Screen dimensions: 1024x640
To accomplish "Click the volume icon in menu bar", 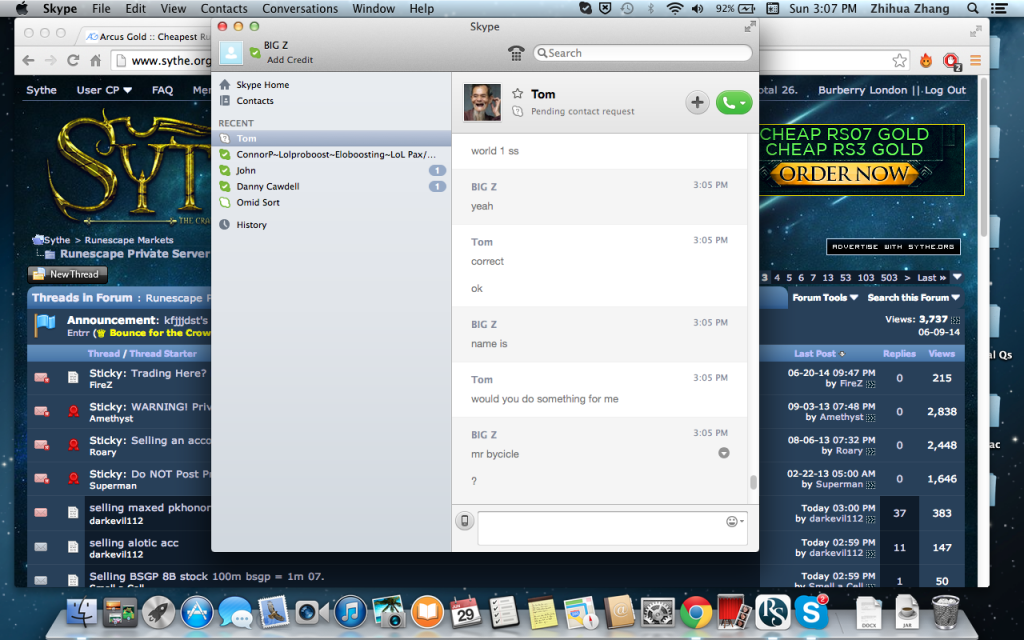I will 697,8.
